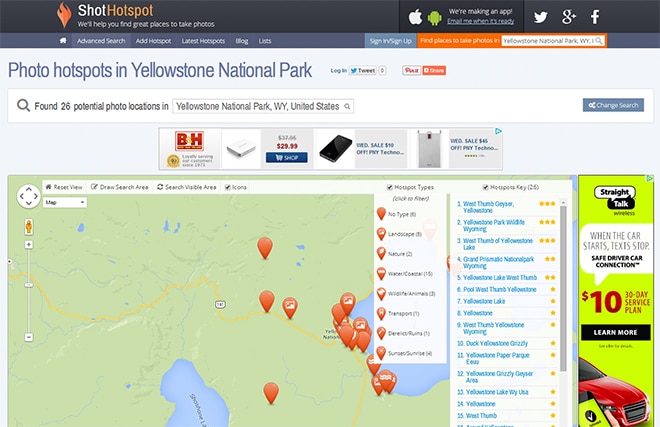Filter by Water/Coastal marker icon
660x427 pixels.
tap(381, 274)
